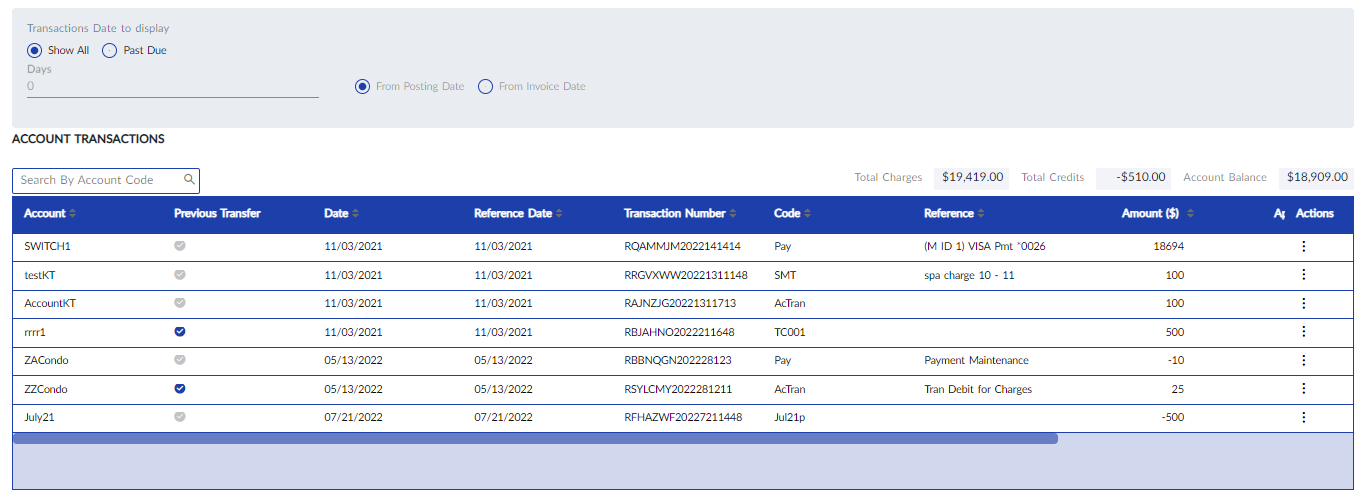Open actions menu for SWITCH1 row

(x=1303, y=246)
